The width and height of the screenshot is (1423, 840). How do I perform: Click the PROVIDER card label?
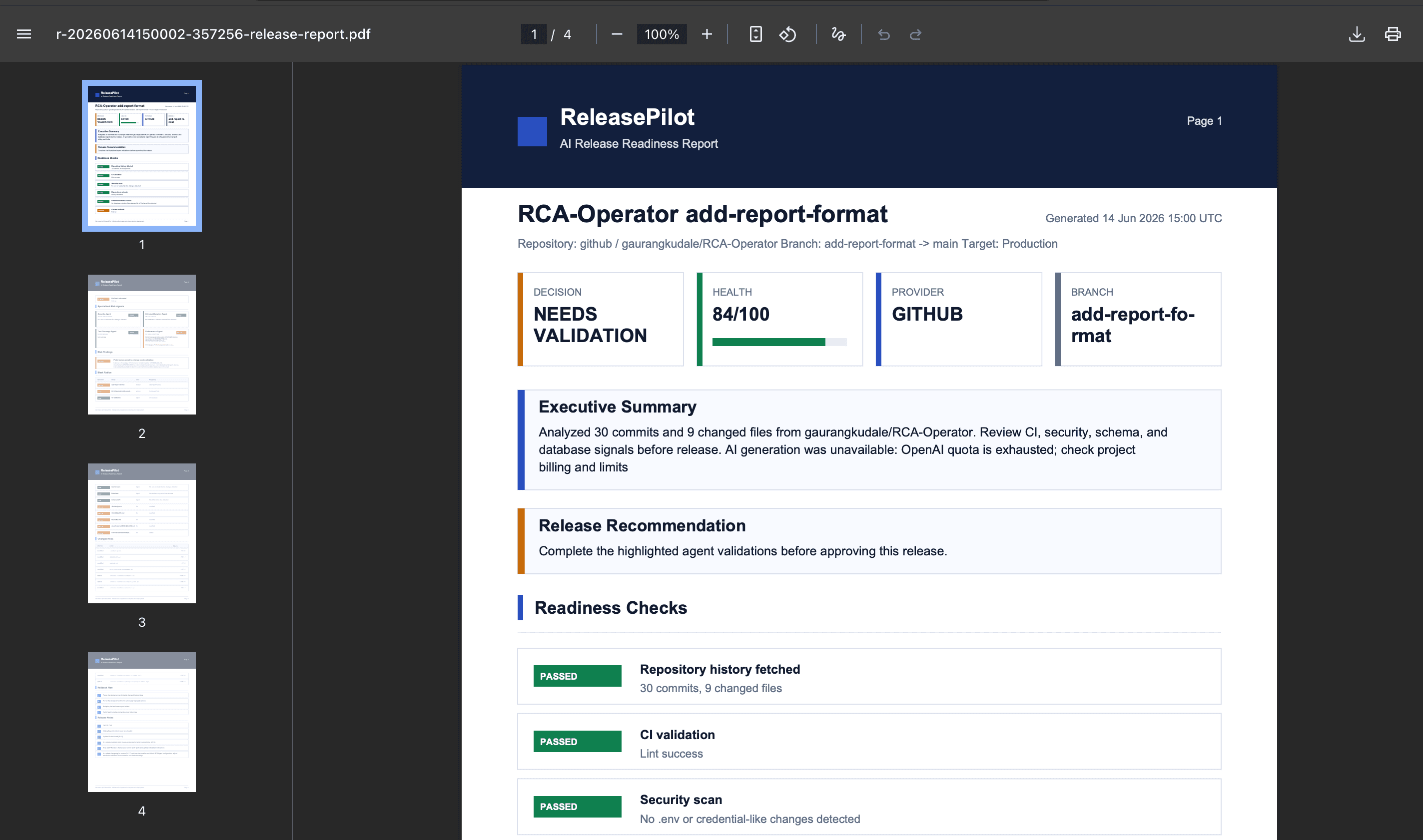pos(917,292)
